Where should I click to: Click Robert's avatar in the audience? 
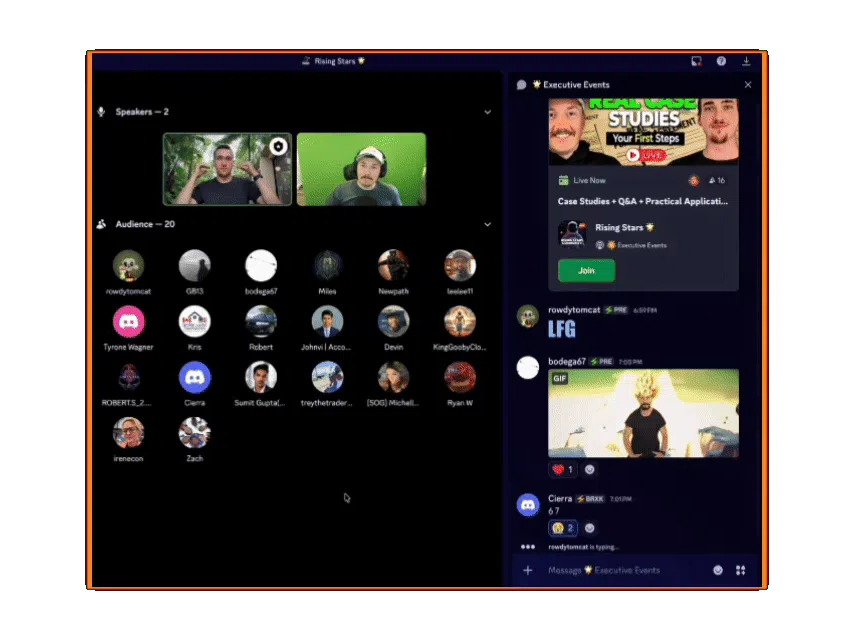coord(261,321)
